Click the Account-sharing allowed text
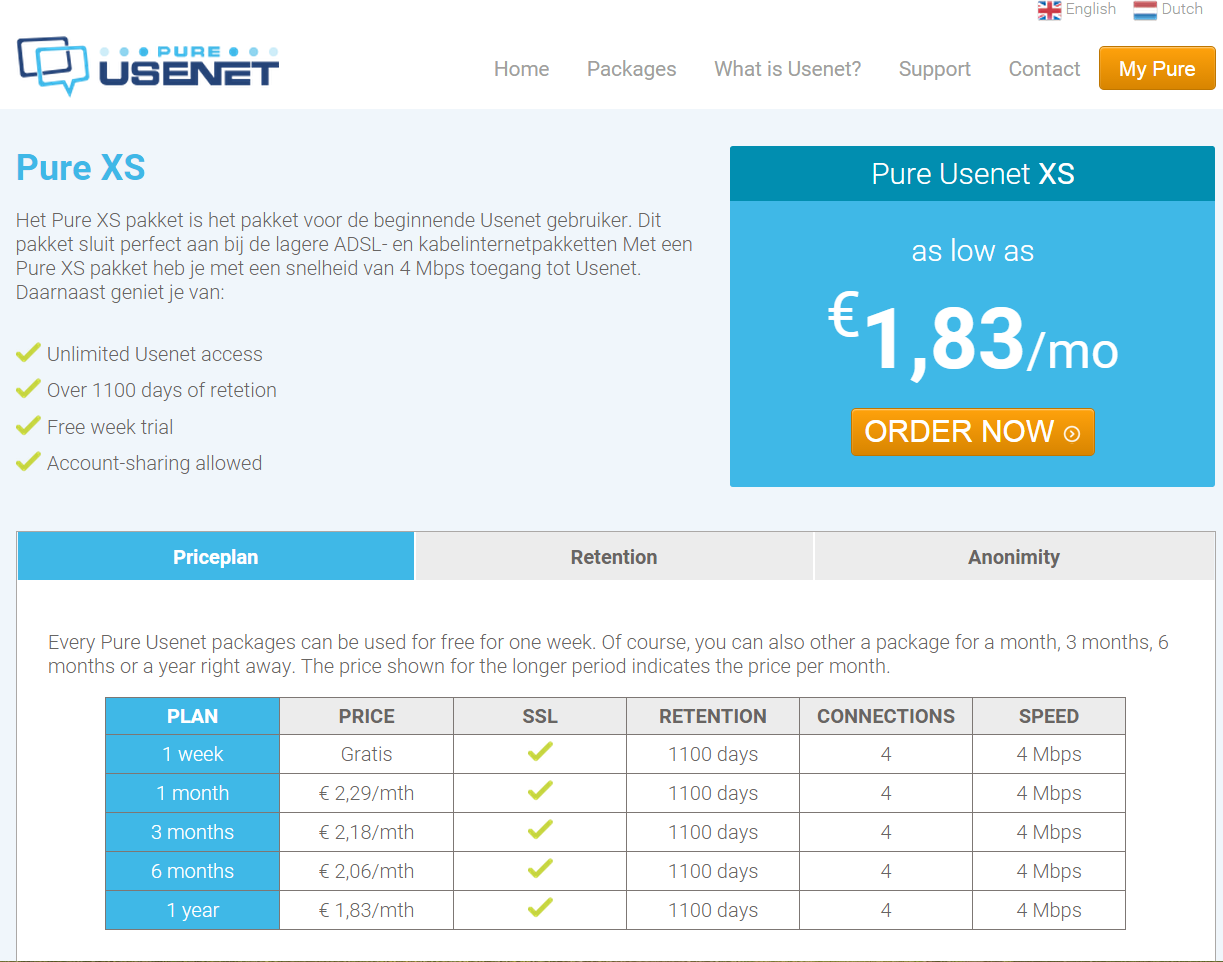 point(155,463)
